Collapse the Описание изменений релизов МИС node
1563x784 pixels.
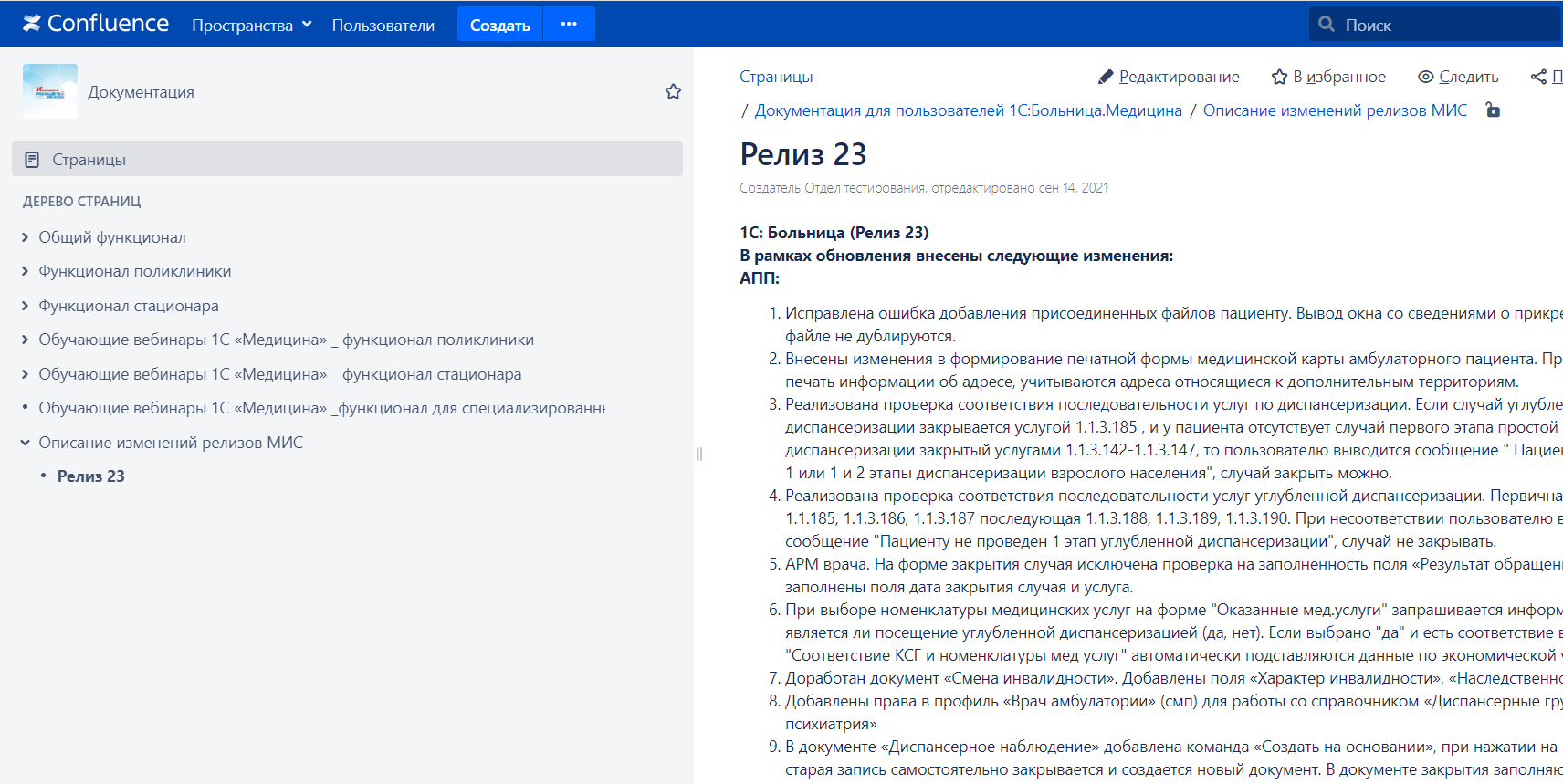[x=25, y=443]
